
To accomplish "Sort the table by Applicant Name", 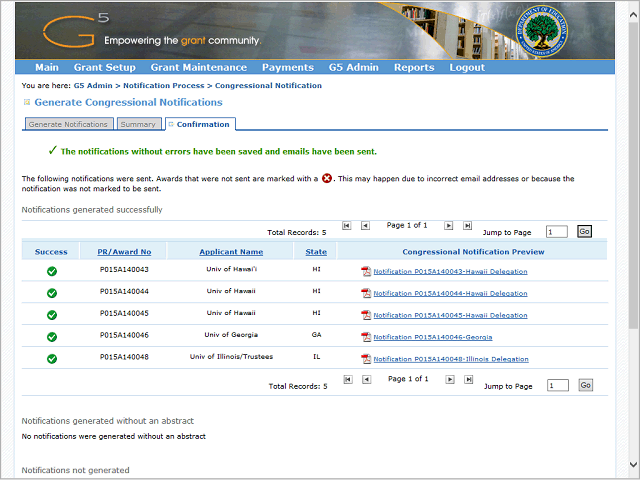I will (231, 252).
